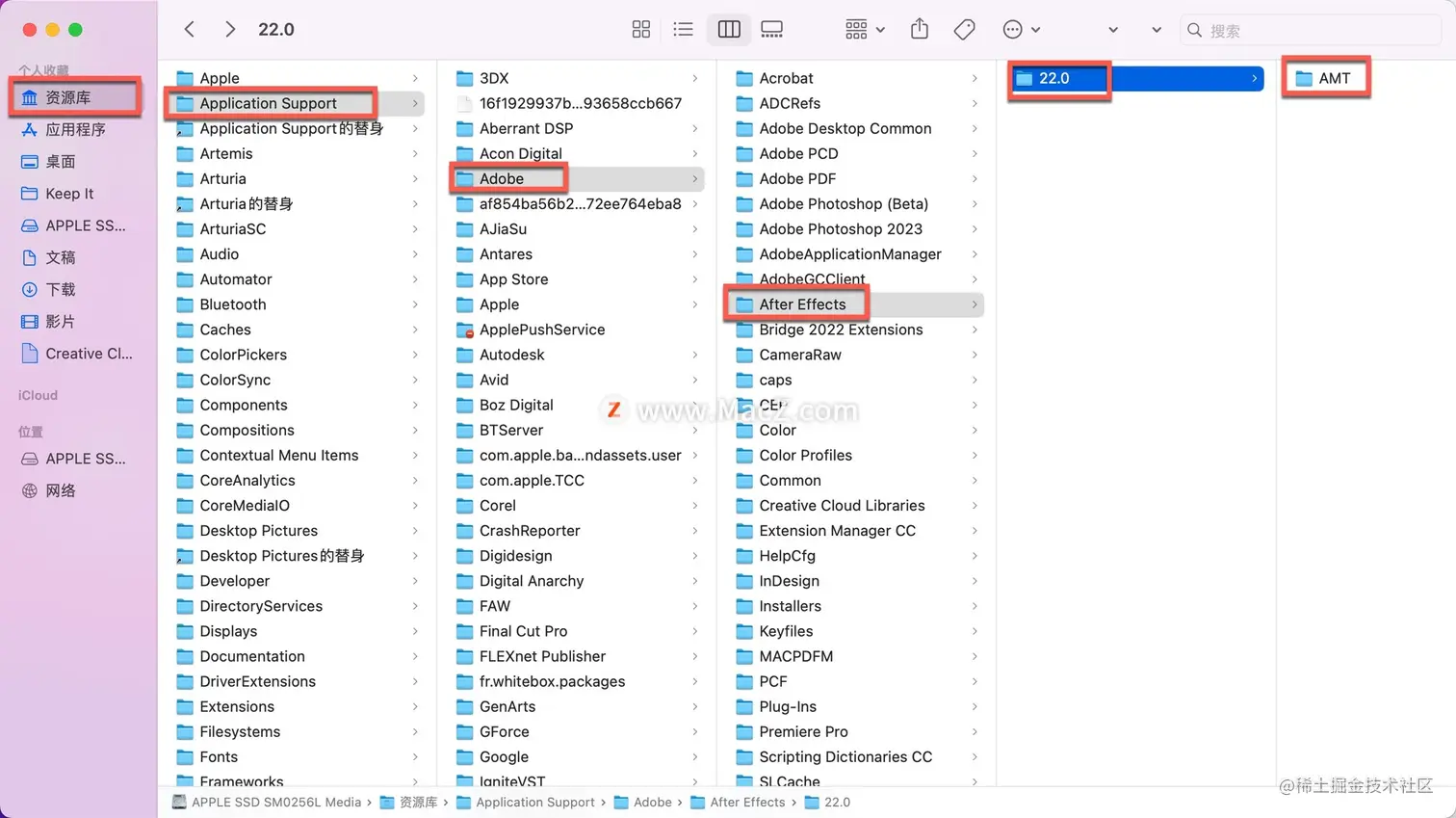
Task: Select the CameraRaw folder
Action: click(x=800, y=355)
